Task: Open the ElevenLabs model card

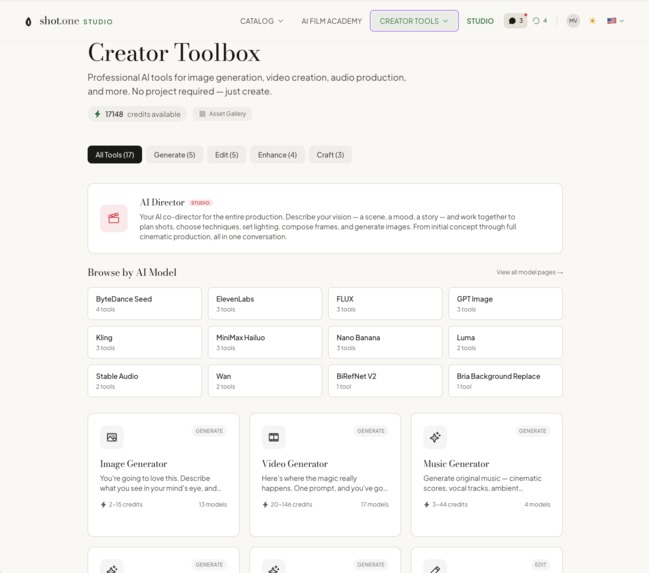Action: click(265, 303)
